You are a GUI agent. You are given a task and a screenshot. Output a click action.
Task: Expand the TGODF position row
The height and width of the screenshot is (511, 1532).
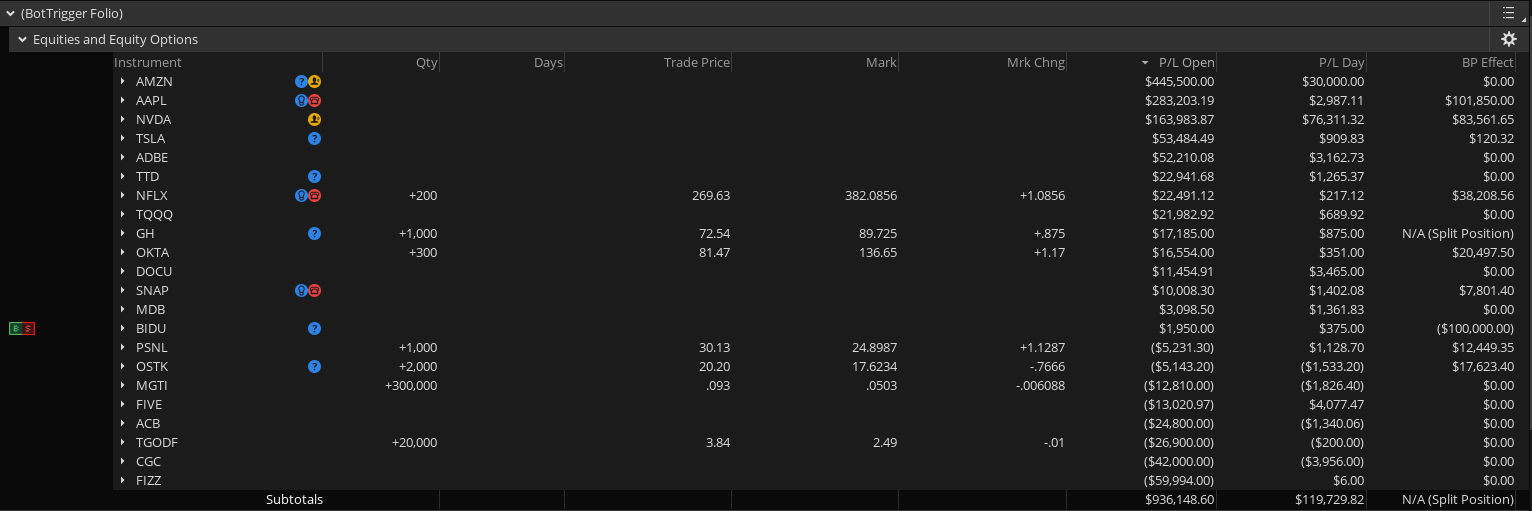pyautogui.click(x=123, y=443)
